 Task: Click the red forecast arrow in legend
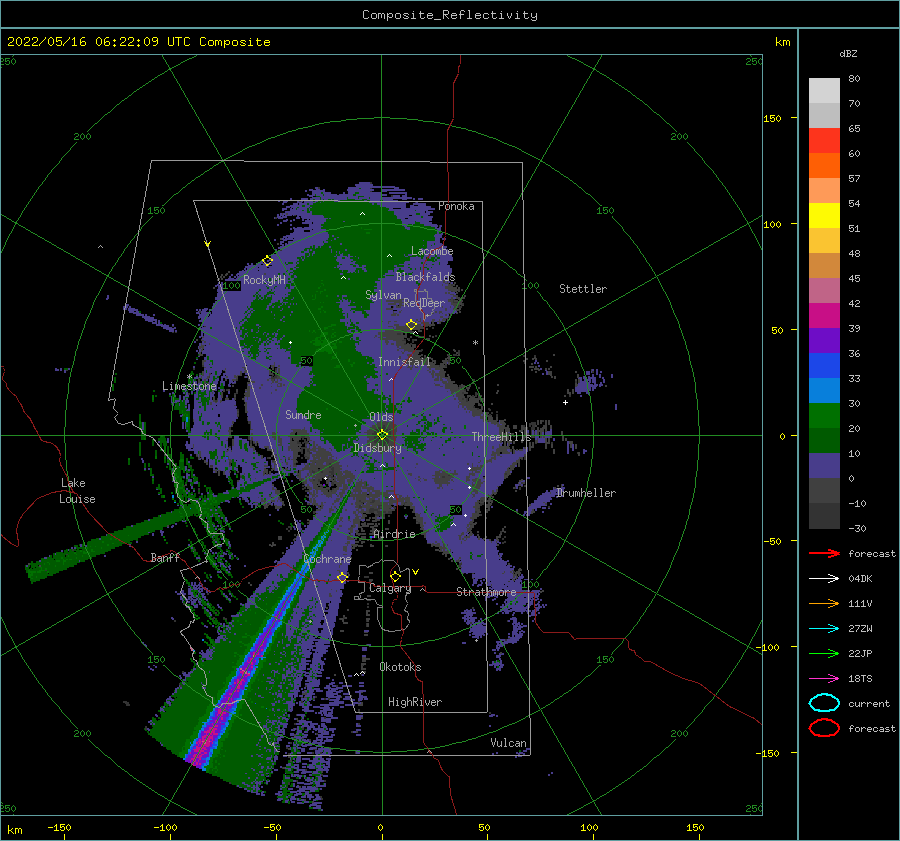(824, 553)
